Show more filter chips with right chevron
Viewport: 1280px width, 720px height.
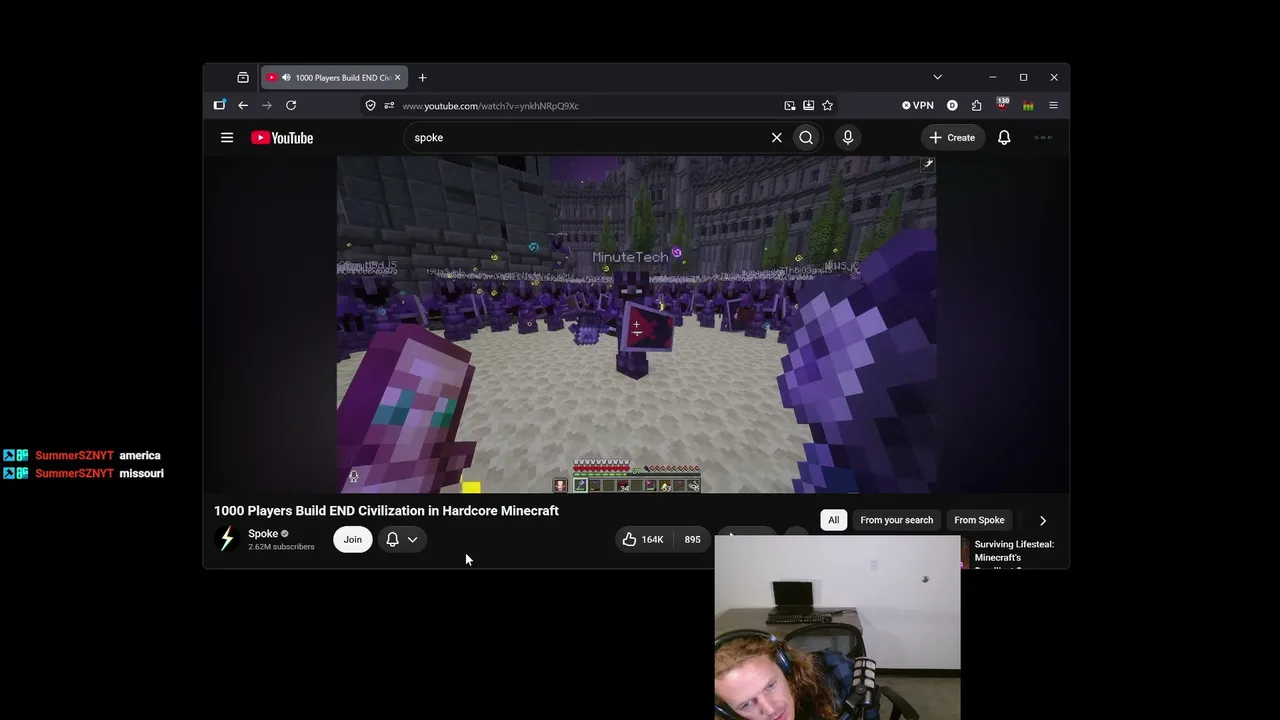[x=1042, y=520]
